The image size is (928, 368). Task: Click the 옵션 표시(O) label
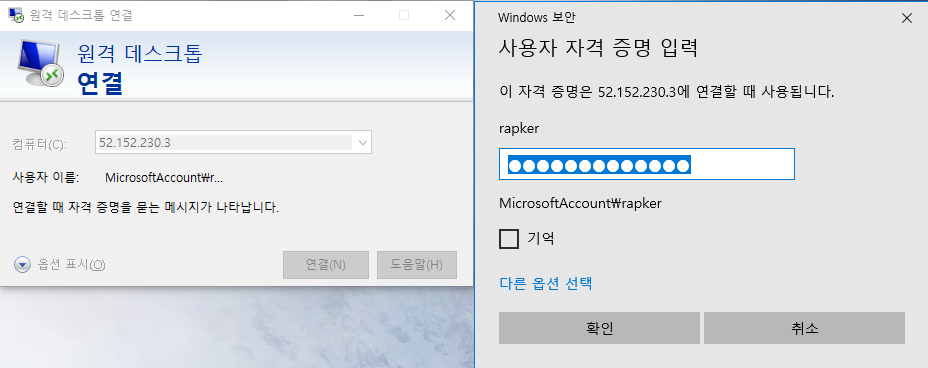[71, 265]
